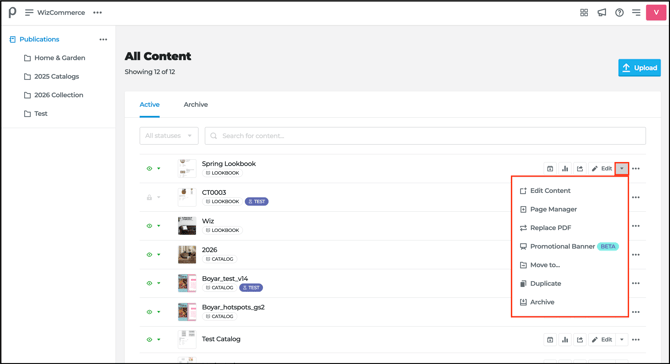The height and width of the screenshot is (364, 670).
Task: Open the Spring Lookbook title
Action: 229,164
